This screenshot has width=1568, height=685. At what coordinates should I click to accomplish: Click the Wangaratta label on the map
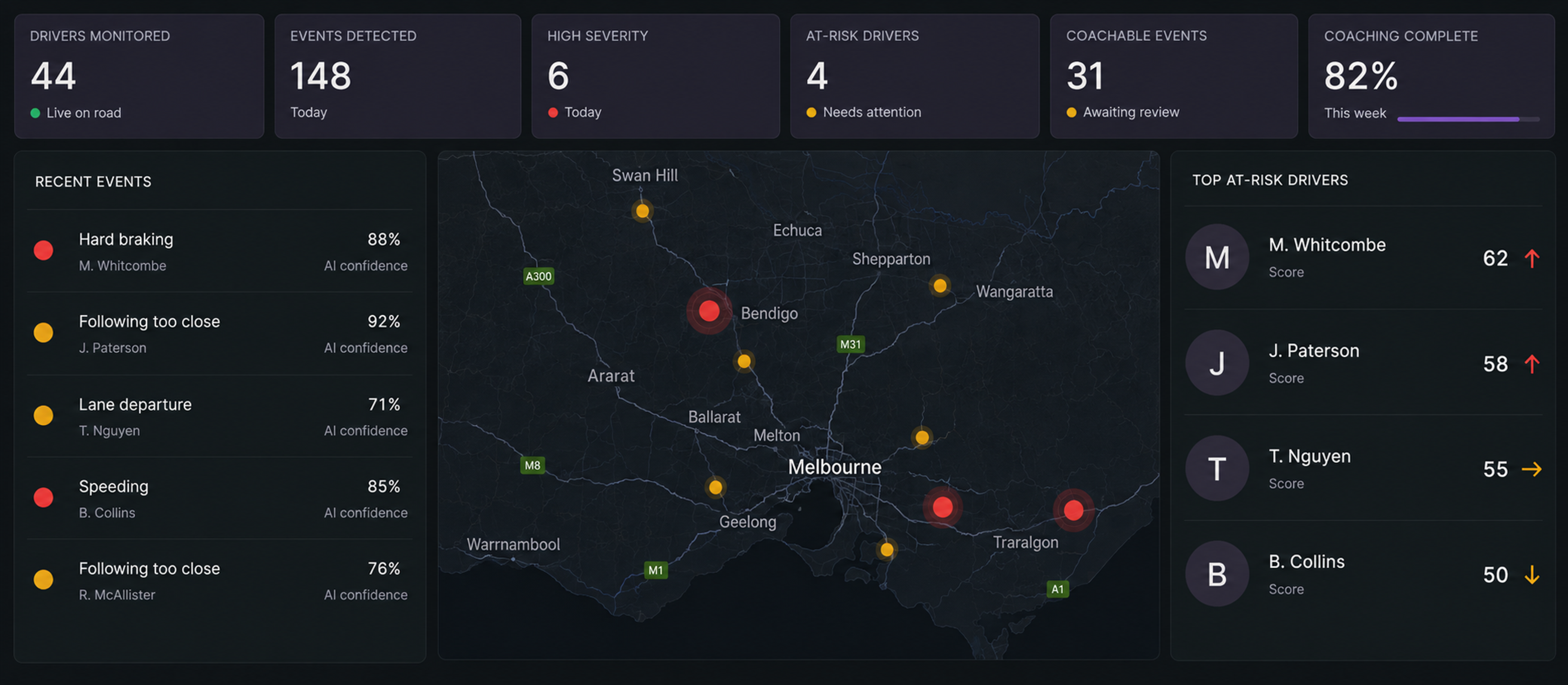coord(1014,292)
